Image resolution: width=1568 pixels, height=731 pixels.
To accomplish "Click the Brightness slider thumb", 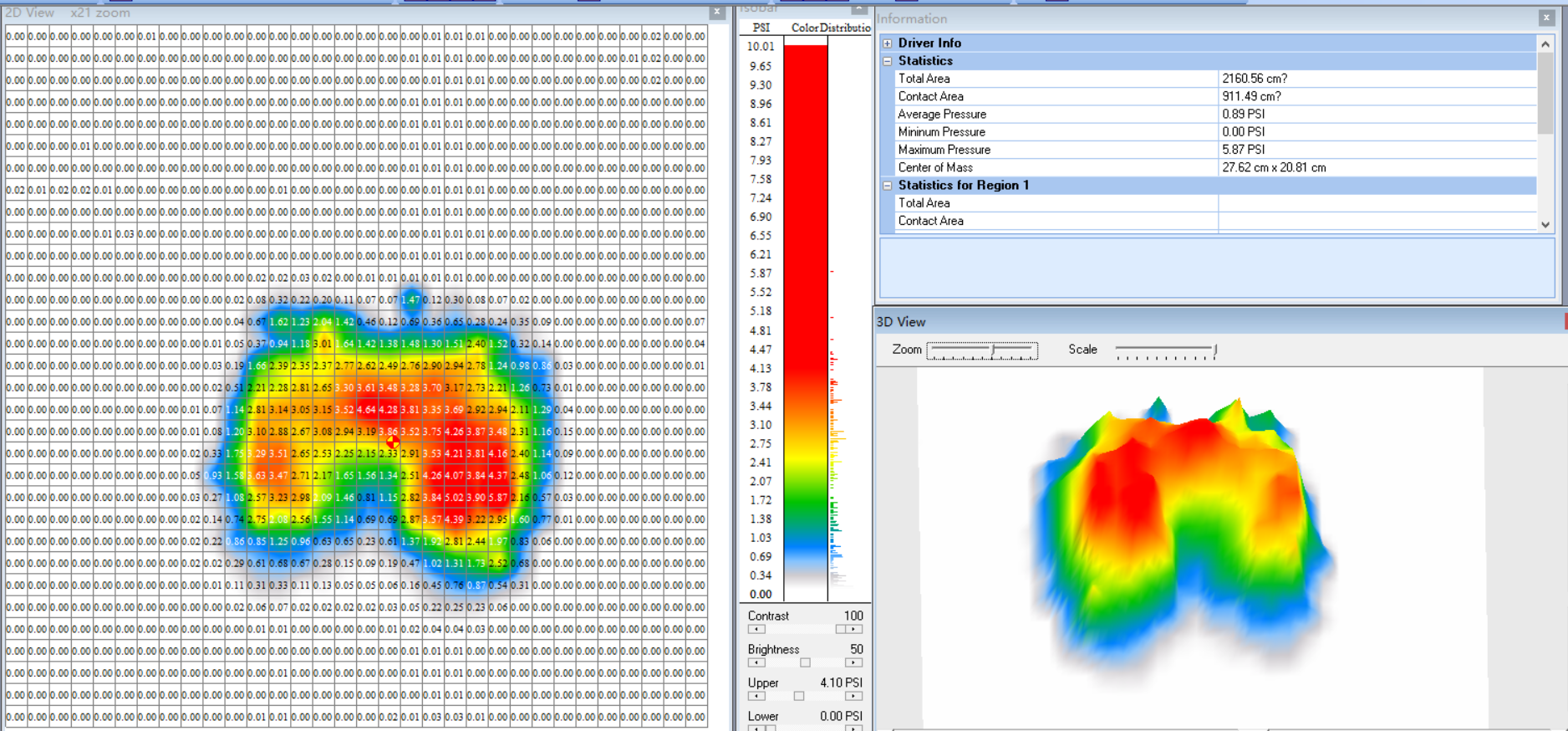I will click(x=805, y=662).
